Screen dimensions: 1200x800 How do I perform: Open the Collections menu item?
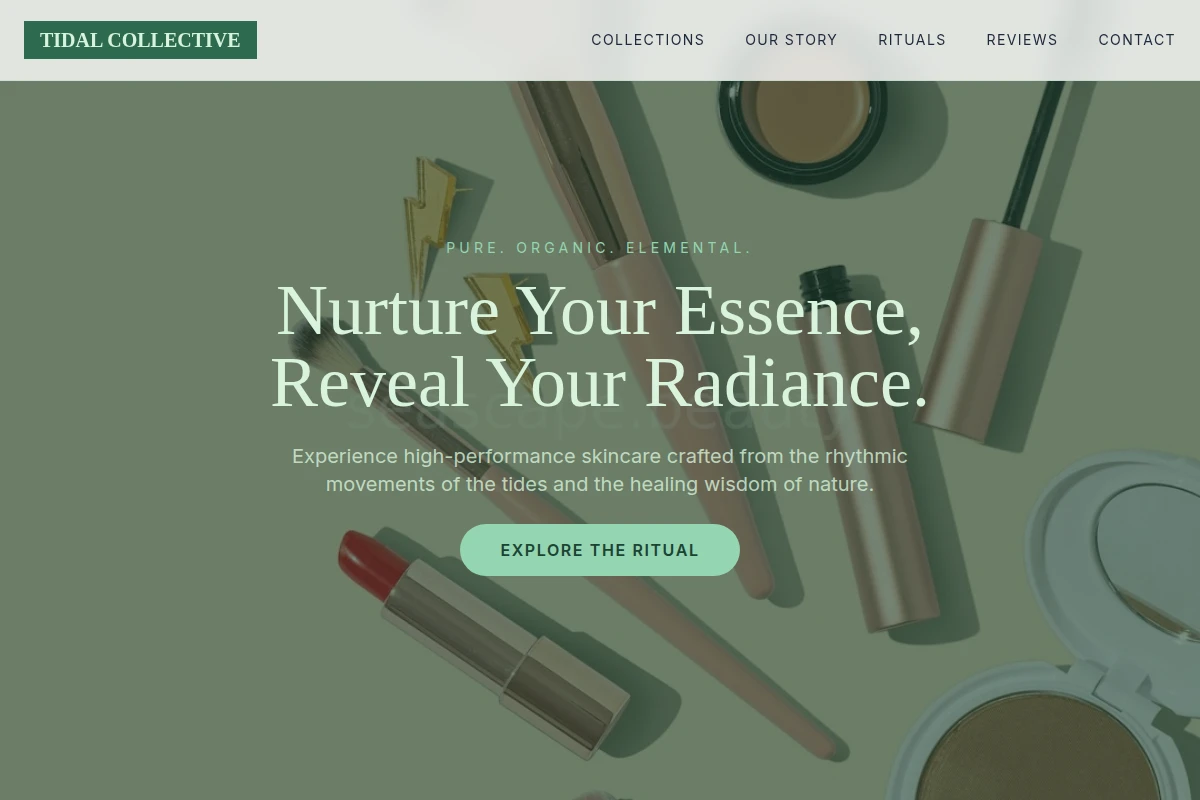coord(648,40)
